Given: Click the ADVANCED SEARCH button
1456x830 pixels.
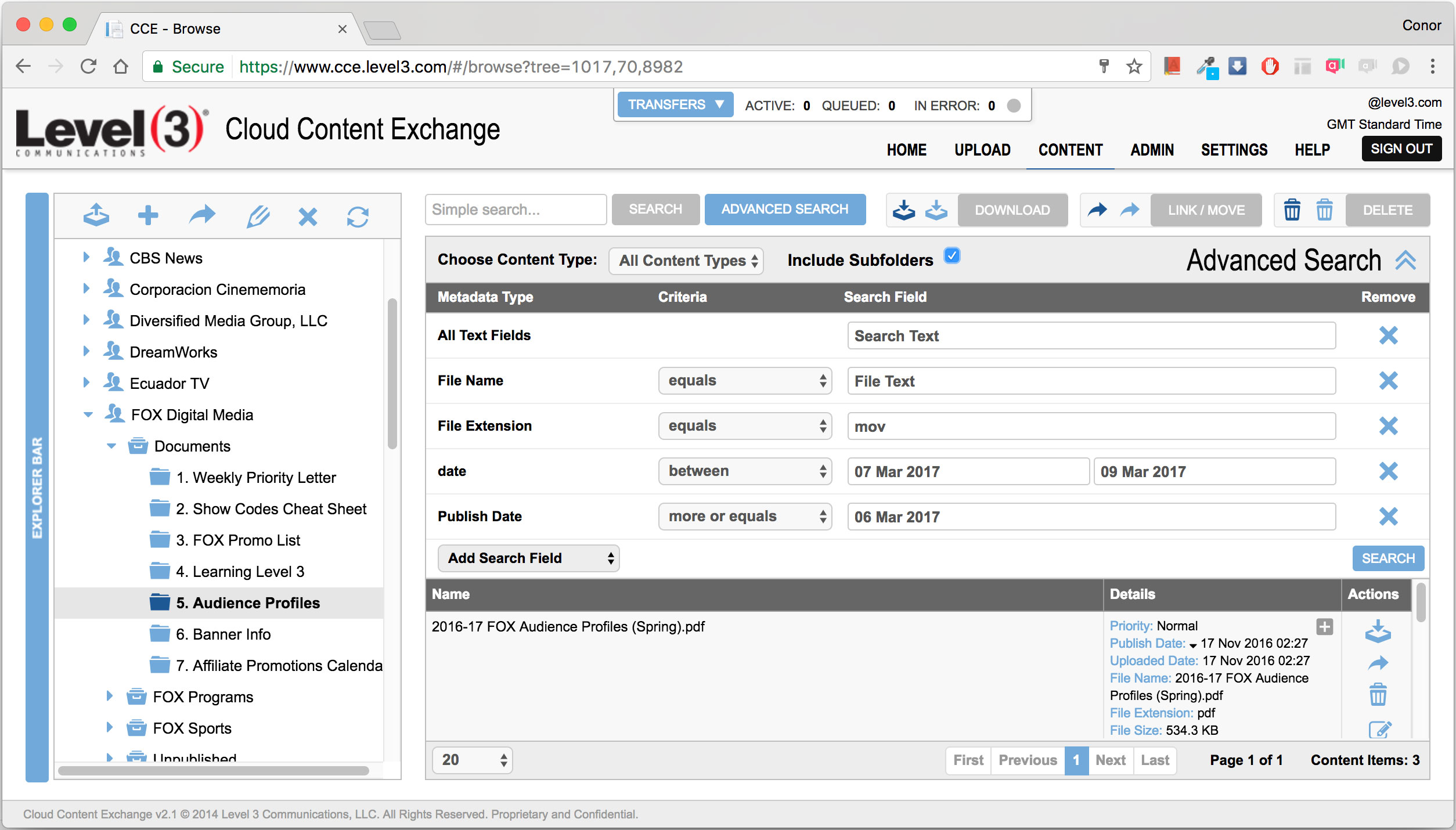Looking at the screenshot, I should [785, 210].
